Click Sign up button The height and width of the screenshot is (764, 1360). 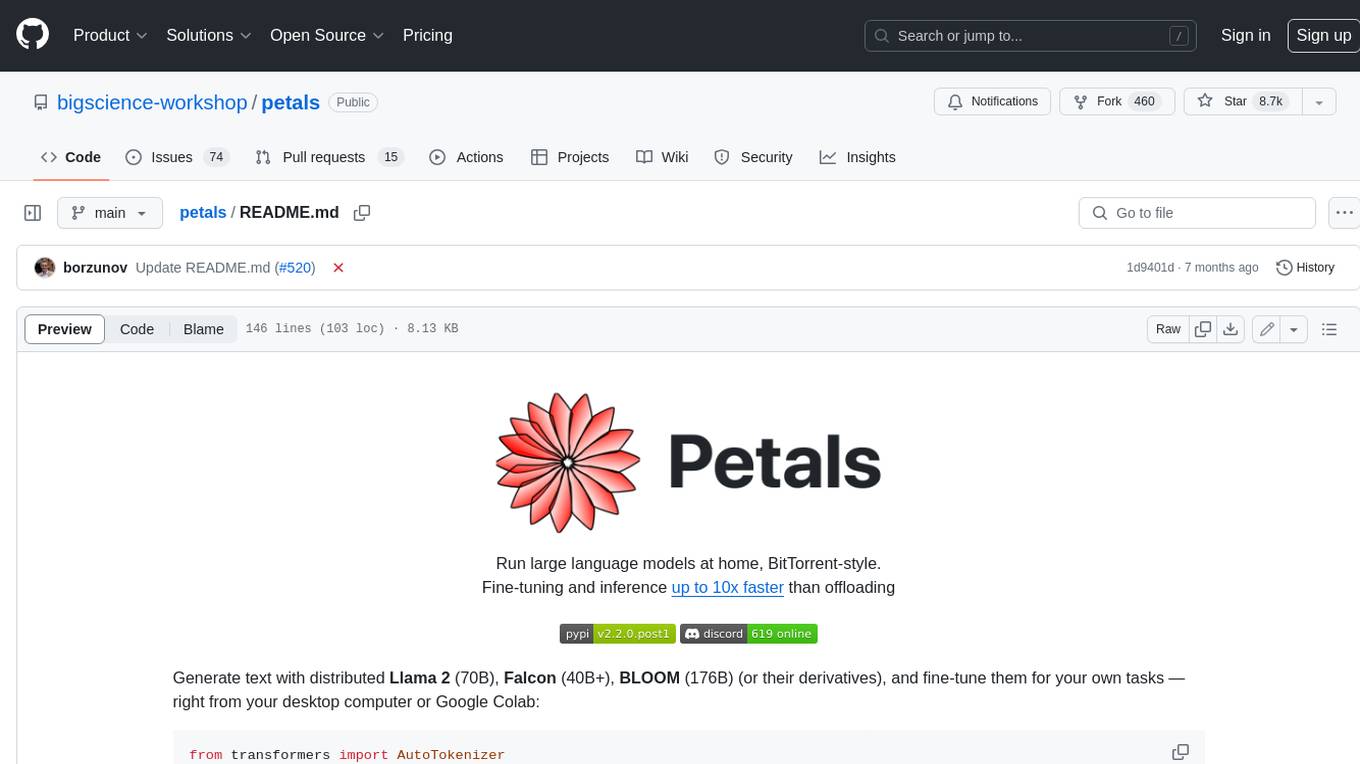1323,35
